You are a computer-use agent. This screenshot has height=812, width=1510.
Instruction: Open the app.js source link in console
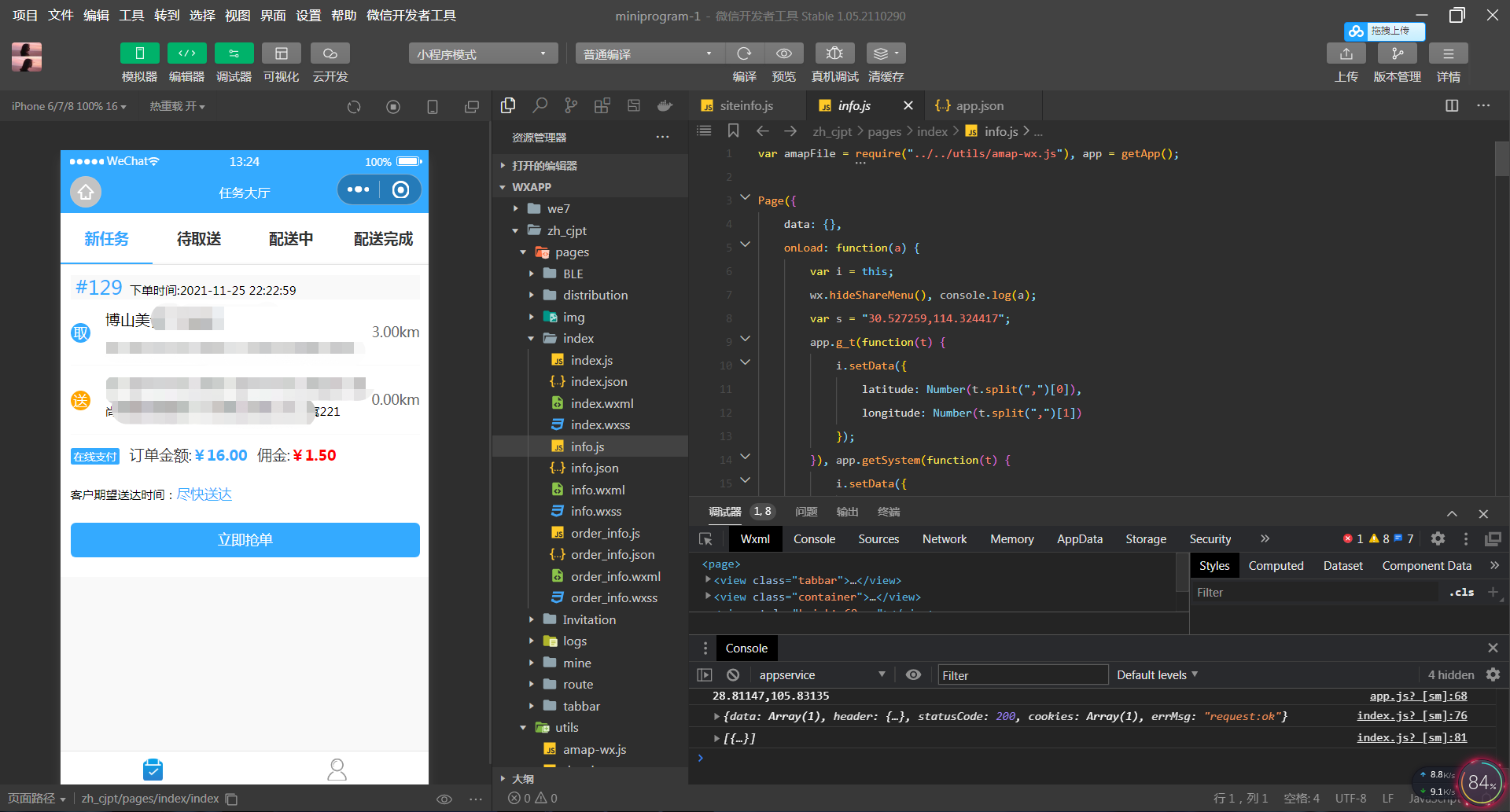coord(1418,696)
